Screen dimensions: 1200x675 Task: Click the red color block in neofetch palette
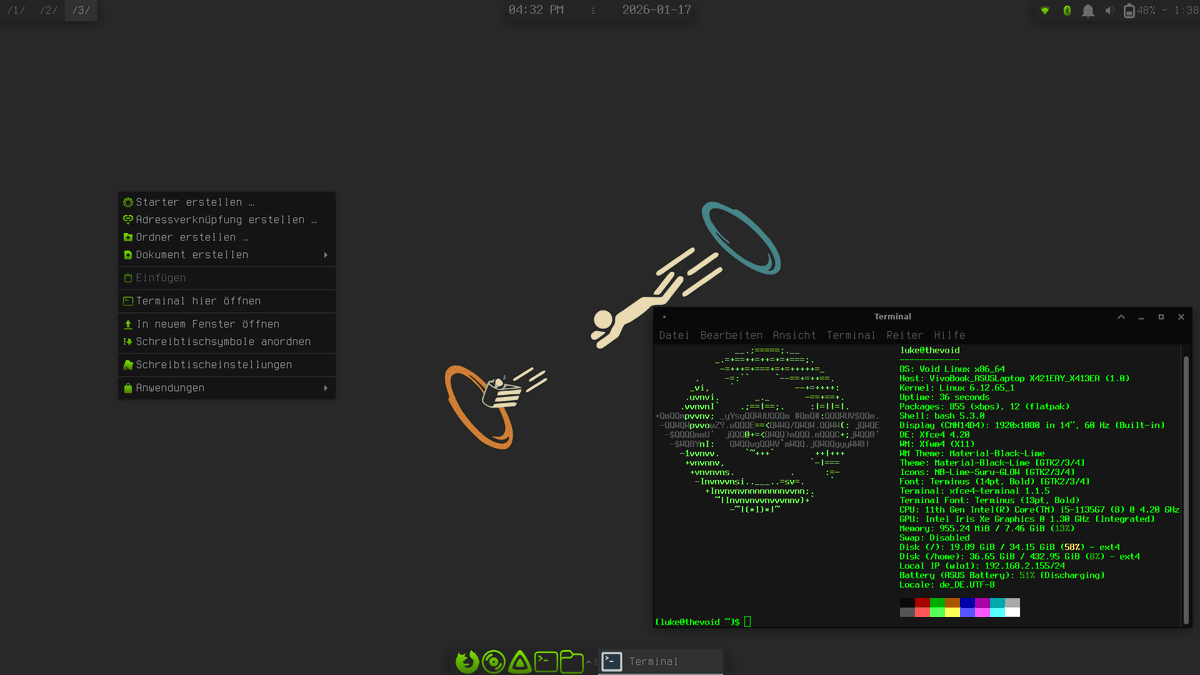[x=922, y=603]
